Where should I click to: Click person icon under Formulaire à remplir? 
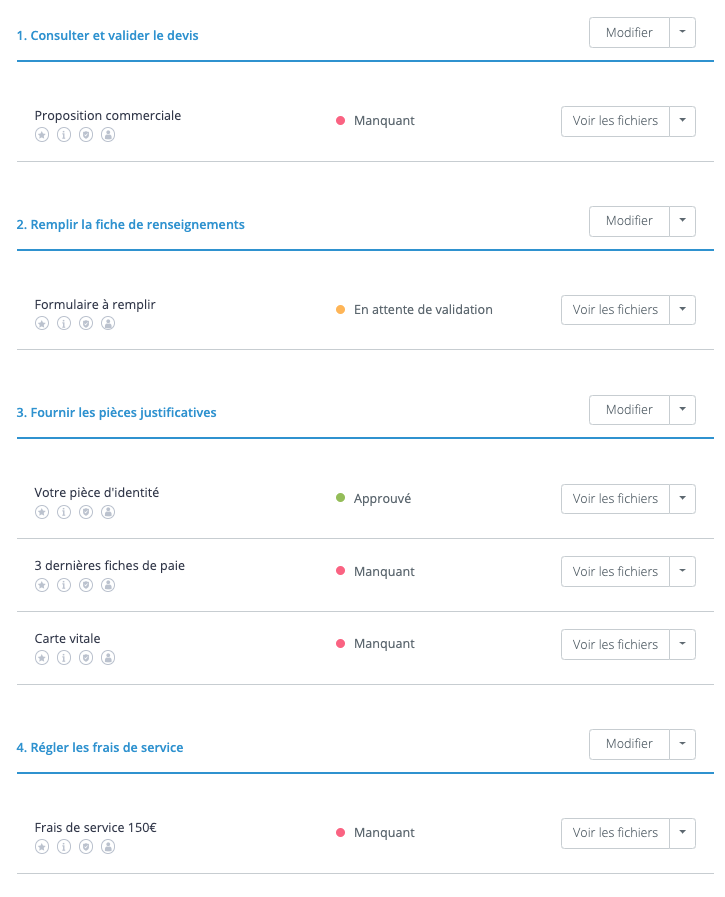pos(108,324)
